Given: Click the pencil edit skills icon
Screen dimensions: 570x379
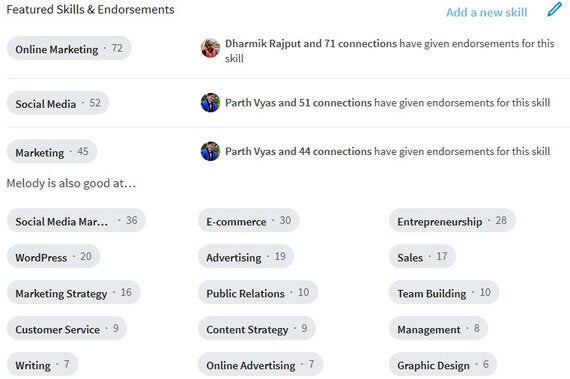Looking at the screenshot, I should [x=554, y=9].
